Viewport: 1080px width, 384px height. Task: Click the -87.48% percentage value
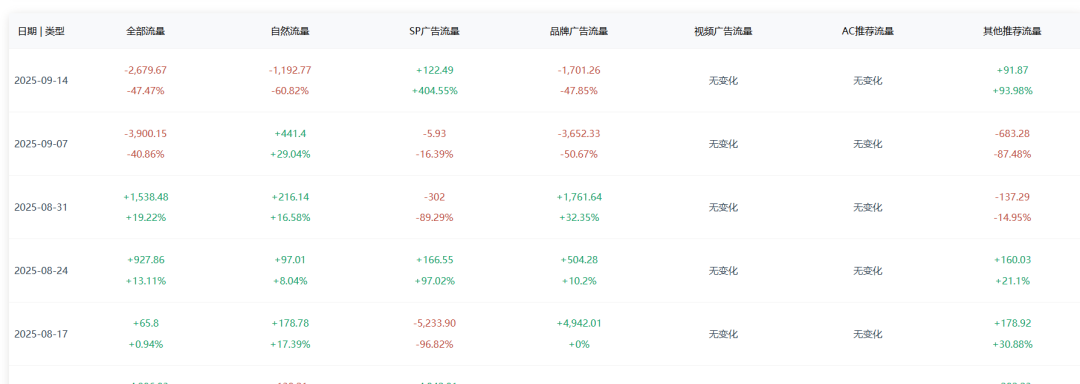(1012, 154)
